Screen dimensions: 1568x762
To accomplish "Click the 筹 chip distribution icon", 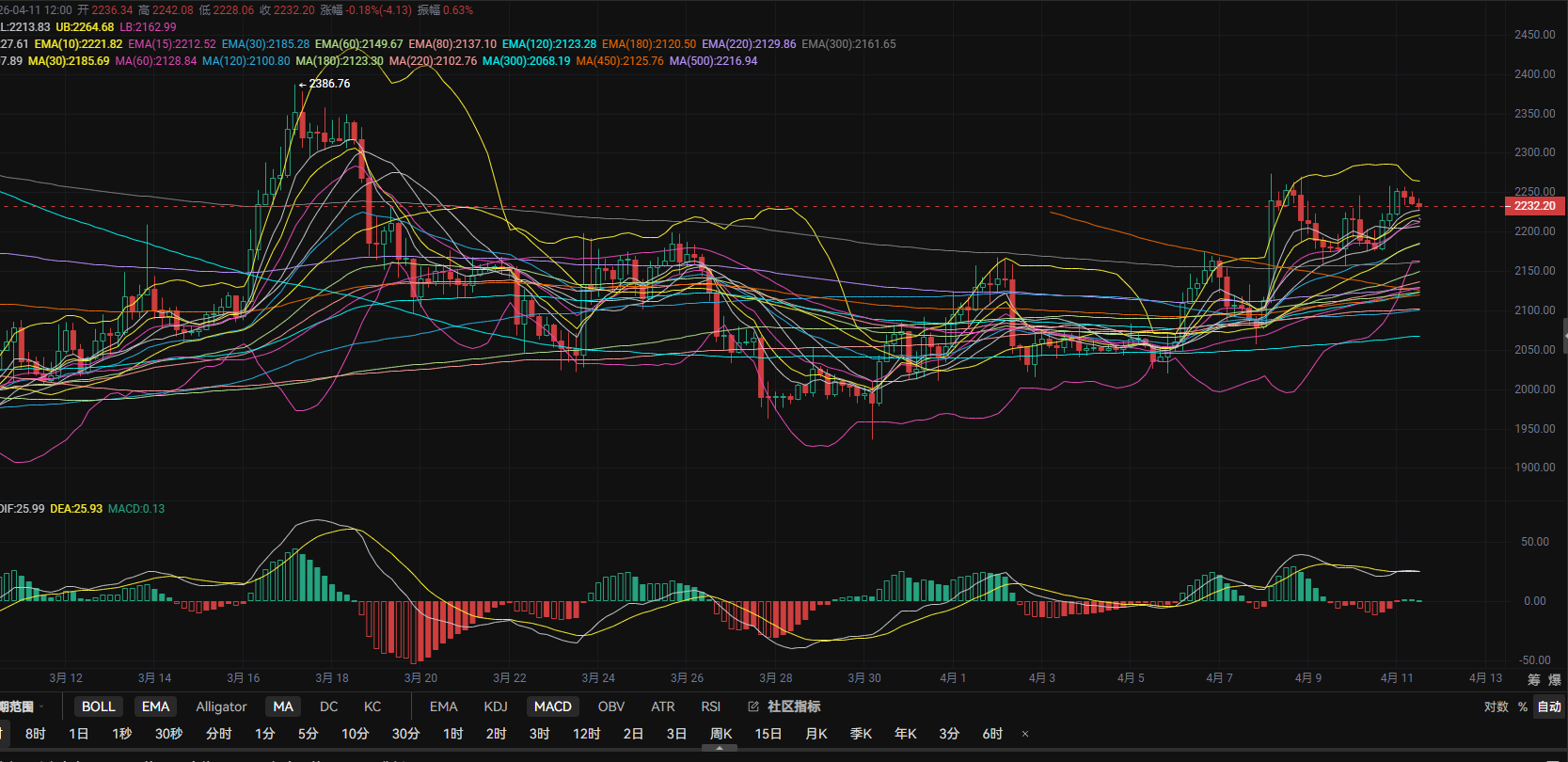I will 1534,679.
